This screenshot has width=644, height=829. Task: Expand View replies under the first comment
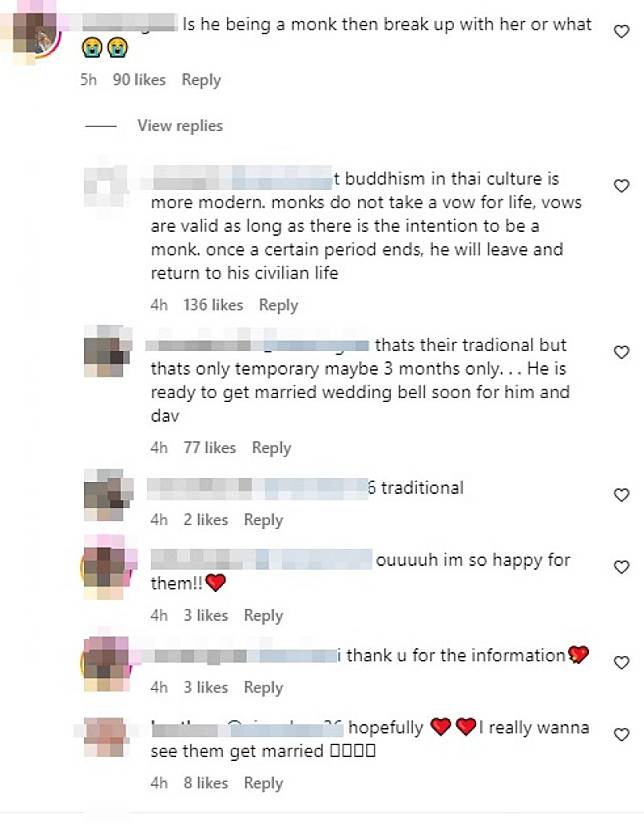pos(180,126)
